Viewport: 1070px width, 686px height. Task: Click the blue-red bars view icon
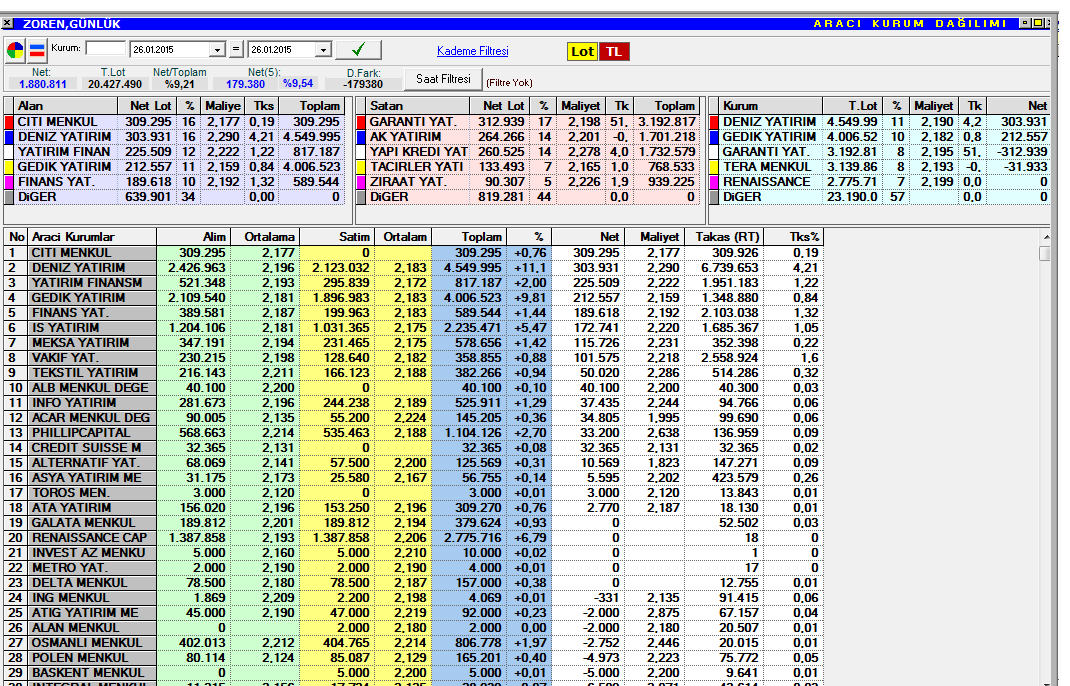pos(37,50)
